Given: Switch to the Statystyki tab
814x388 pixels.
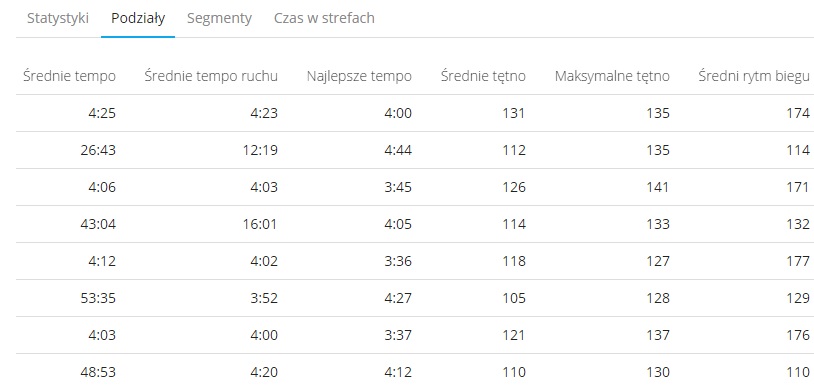Looking at the screenshot, I should tap(58, 18).
